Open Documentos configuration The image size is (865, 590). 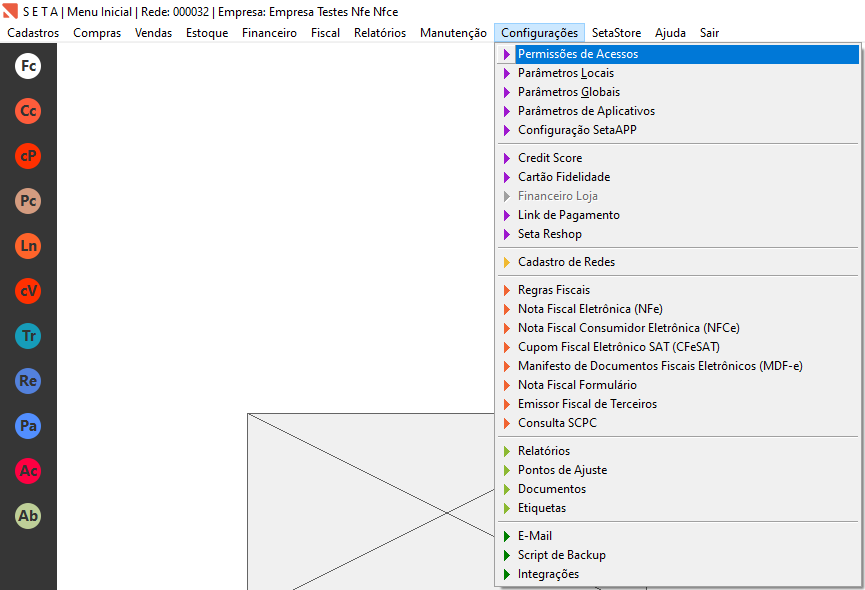679,489
